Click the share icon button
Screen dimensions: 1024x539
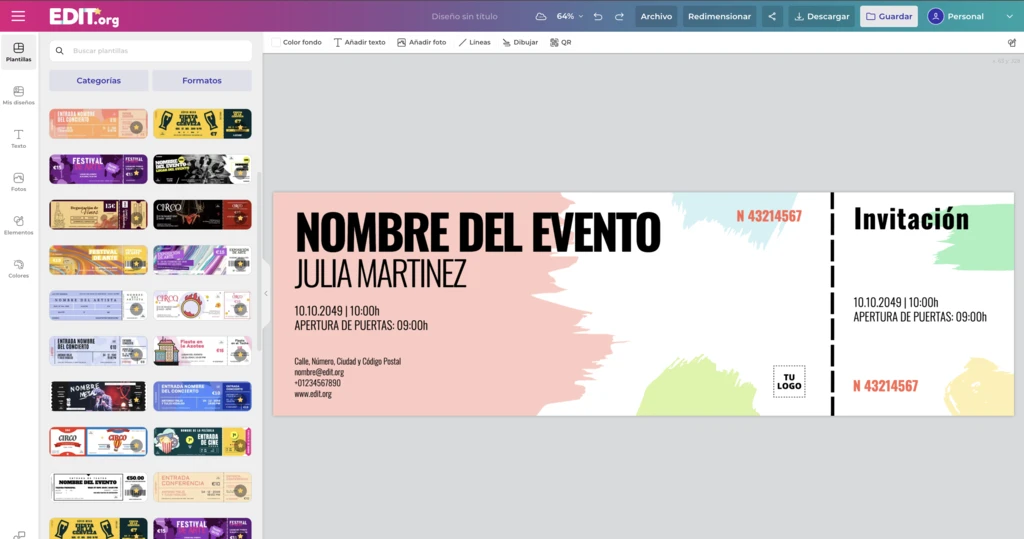pos(772,17)
